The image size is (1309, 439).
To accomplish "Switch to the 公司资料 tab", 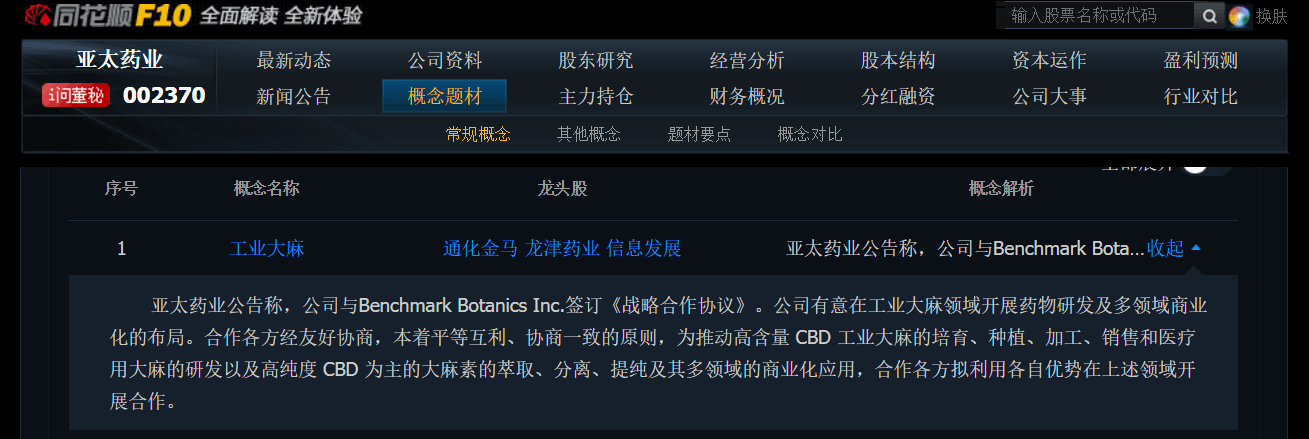I will point(445,60).
